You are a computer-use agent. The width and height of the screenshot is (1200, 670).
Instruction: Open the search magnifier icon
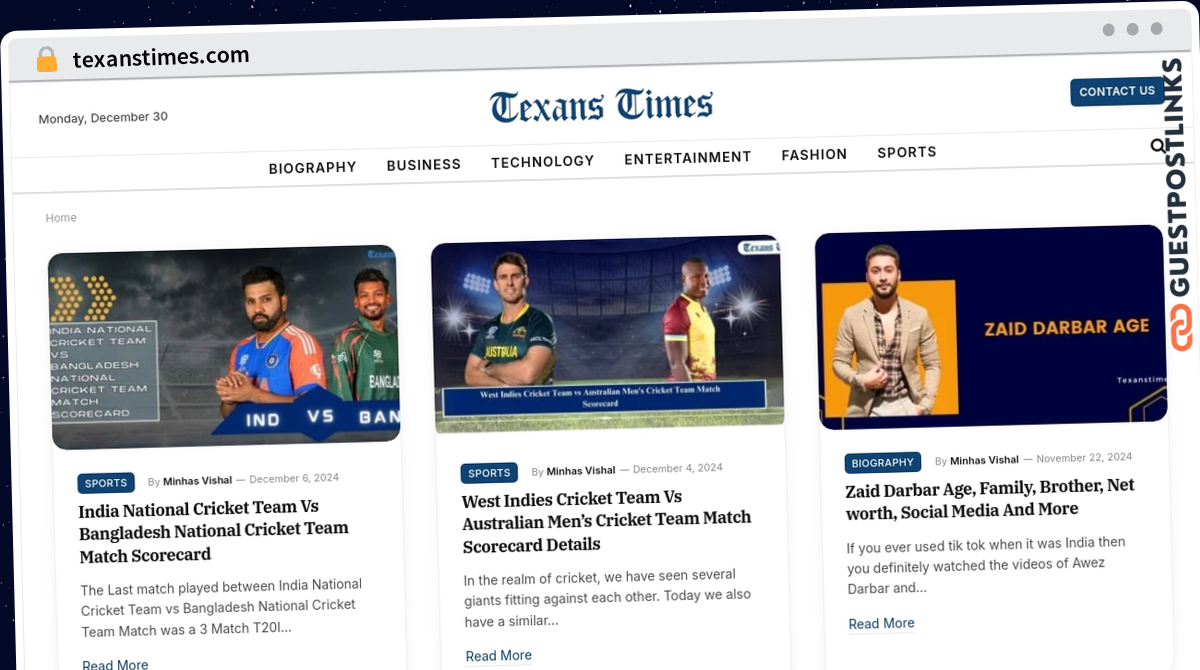pos(1158,146)
